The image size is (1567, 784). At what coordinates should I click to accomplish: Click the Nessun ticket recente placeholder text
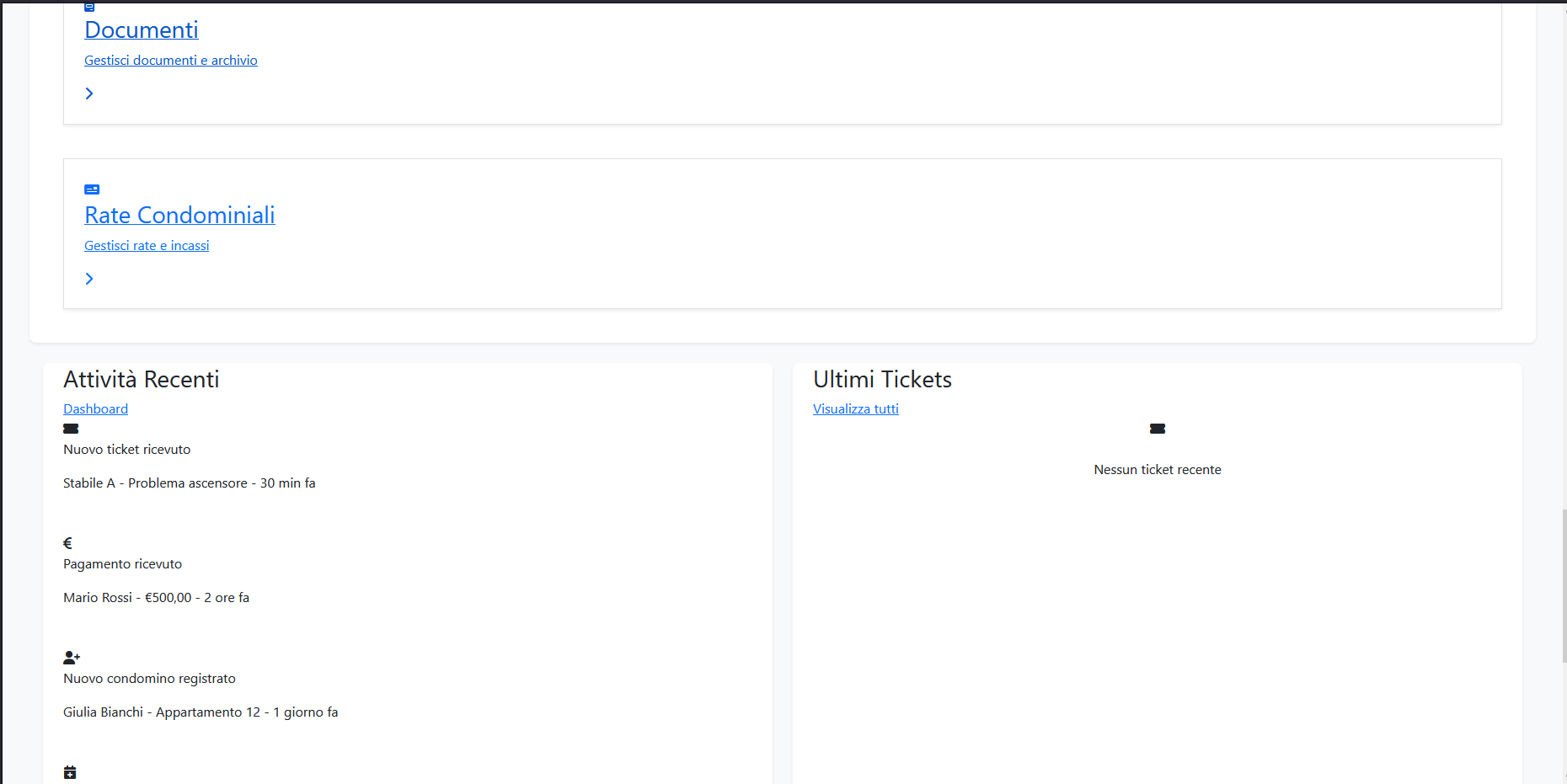click(x=1158, y=470)
